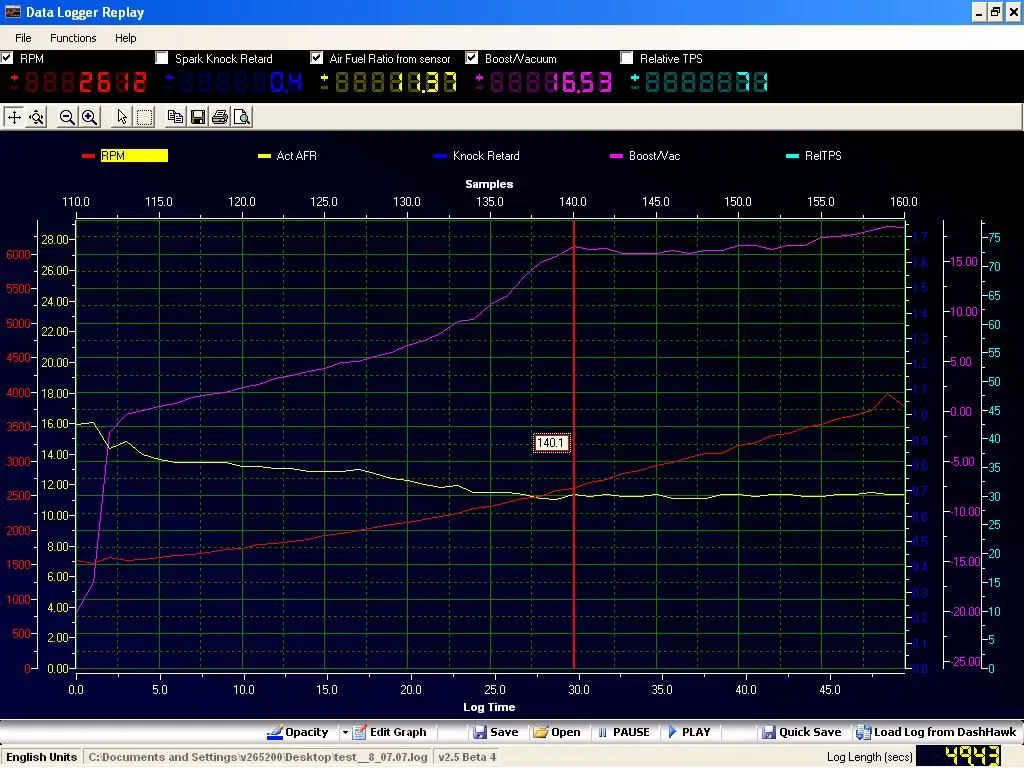Click the red vertical cursor line

pyautogui.click(x=574, y=560)
